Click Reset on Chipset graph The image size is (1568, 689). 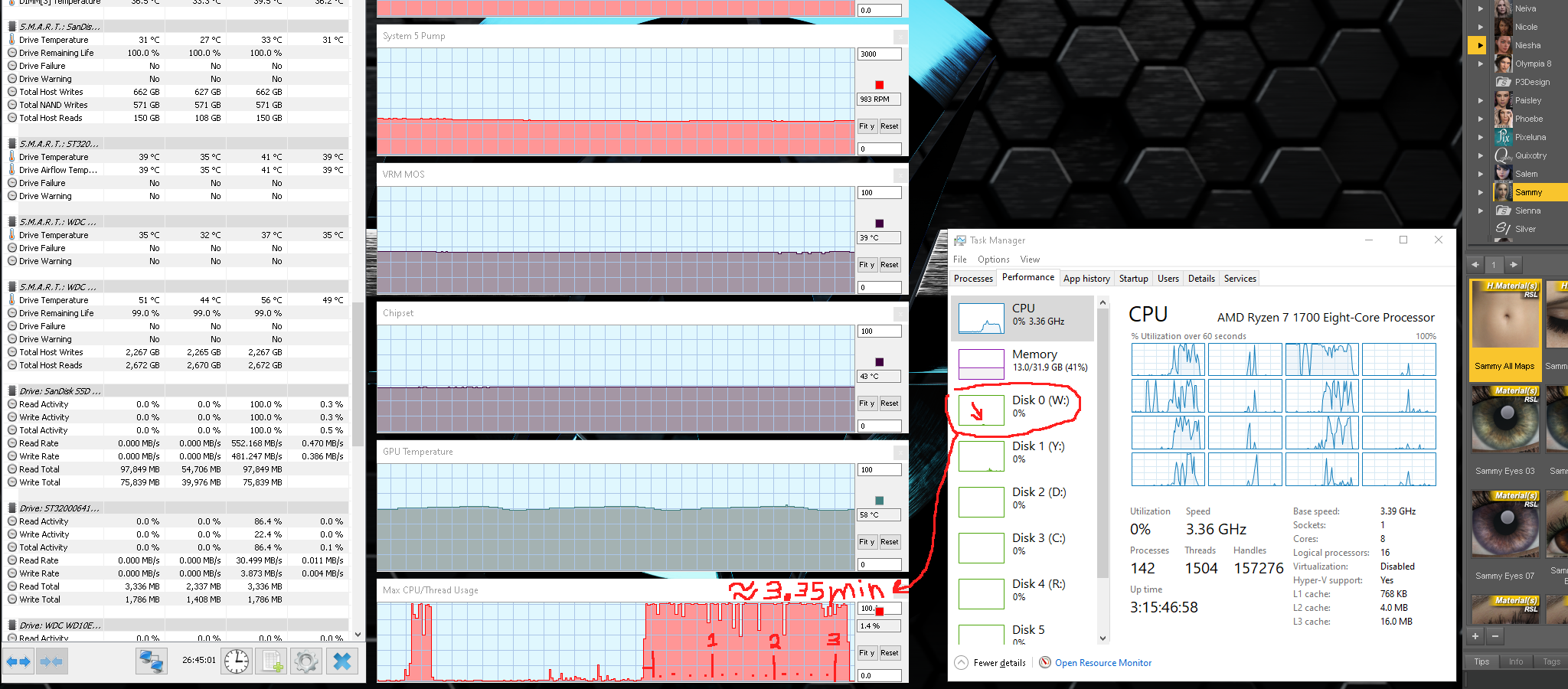(890, 403)
